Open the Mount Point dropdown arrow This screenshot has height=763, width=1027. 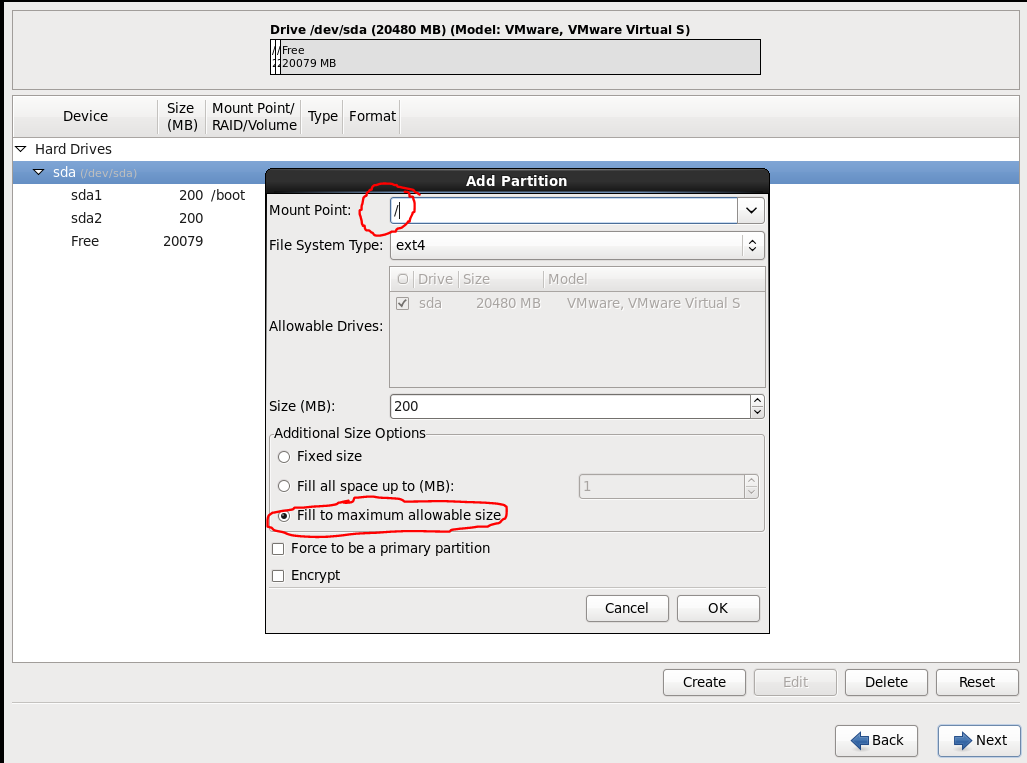tap(751, 210)
